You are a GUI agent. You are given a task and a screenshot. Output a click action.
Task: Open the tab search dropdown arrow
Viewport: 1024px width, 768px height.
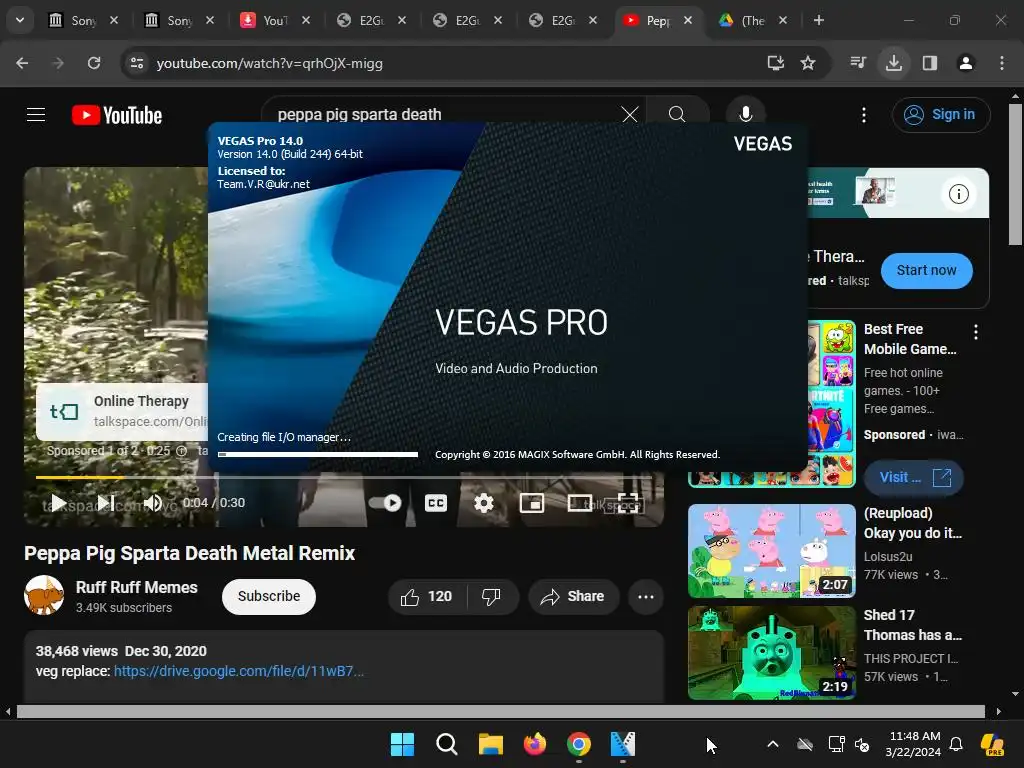pos(20,20)
